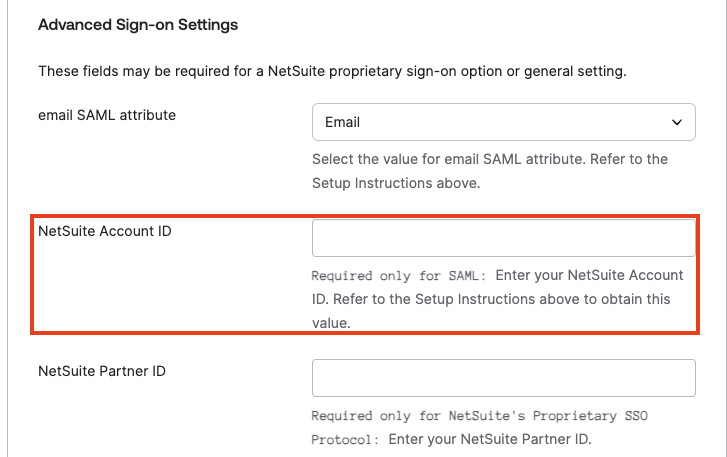Open the email SAML attribute dropdown
This screenshot has width=727, height=457.
(503, 122)
